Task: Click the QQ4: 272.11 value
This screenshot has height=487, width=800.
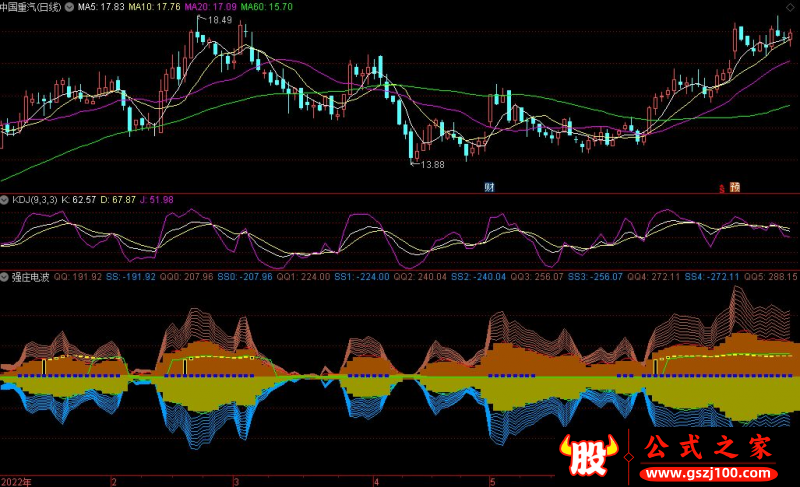Action: (654, 277)
